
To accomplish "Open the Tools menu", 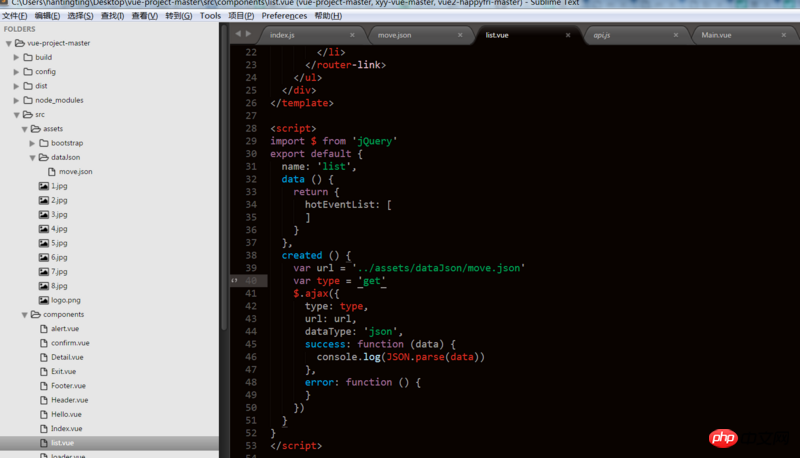I will tap(210, 16).
